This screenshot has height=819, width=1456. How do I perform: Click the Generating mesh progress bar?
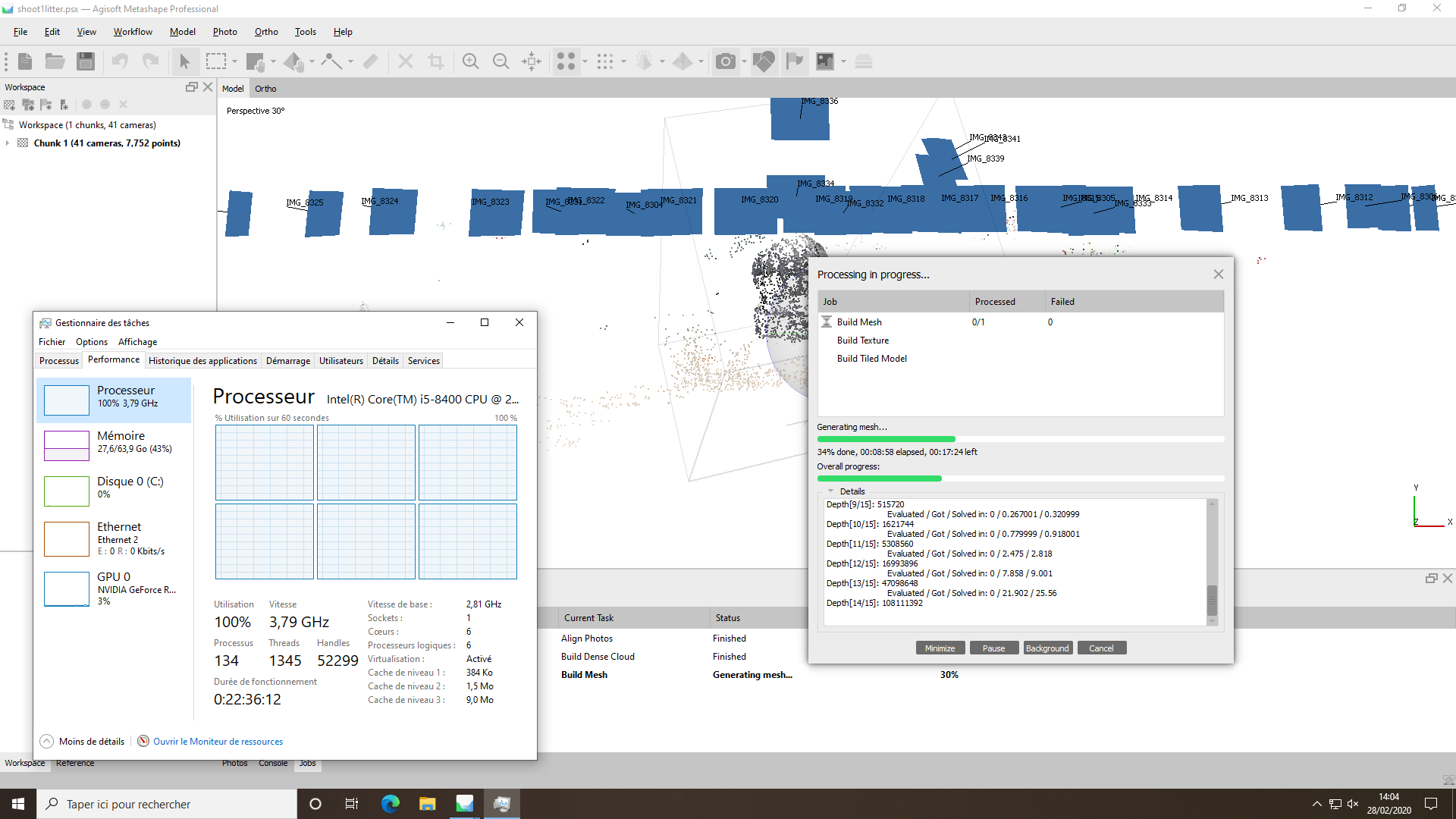[x=1020, y=439]
